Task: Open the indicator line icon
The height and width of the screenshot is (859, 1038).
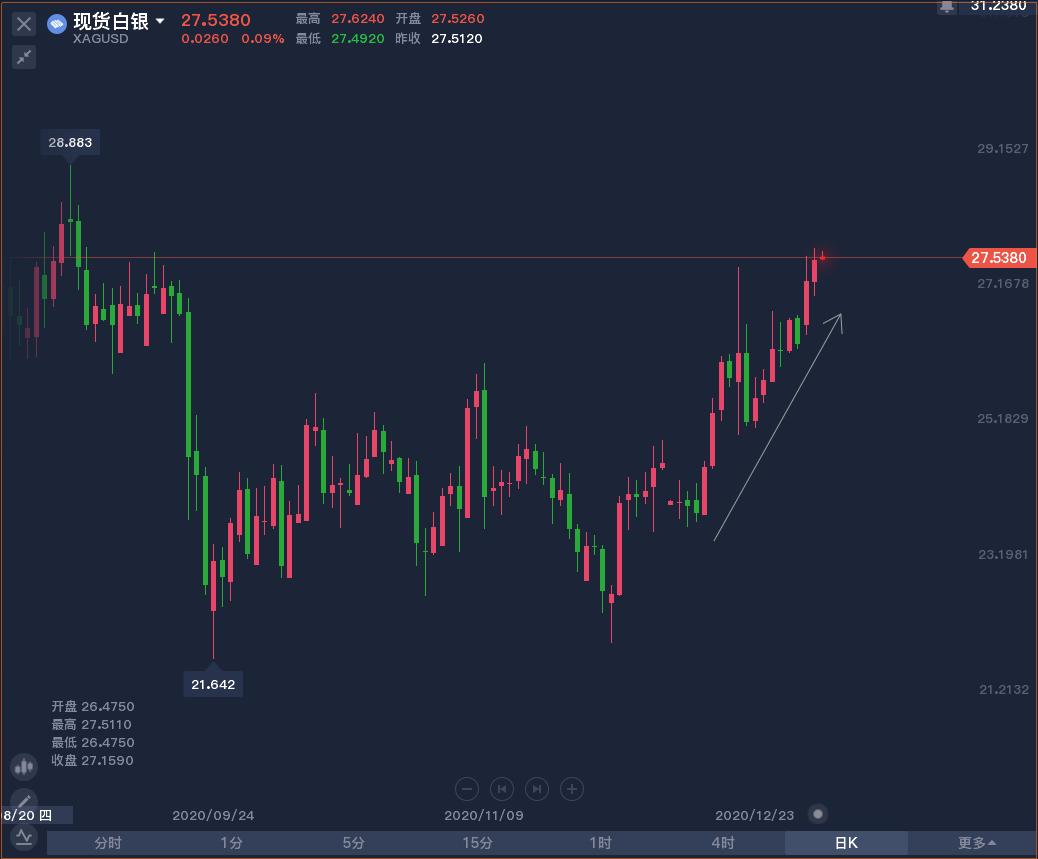Action: click(24, 837)
